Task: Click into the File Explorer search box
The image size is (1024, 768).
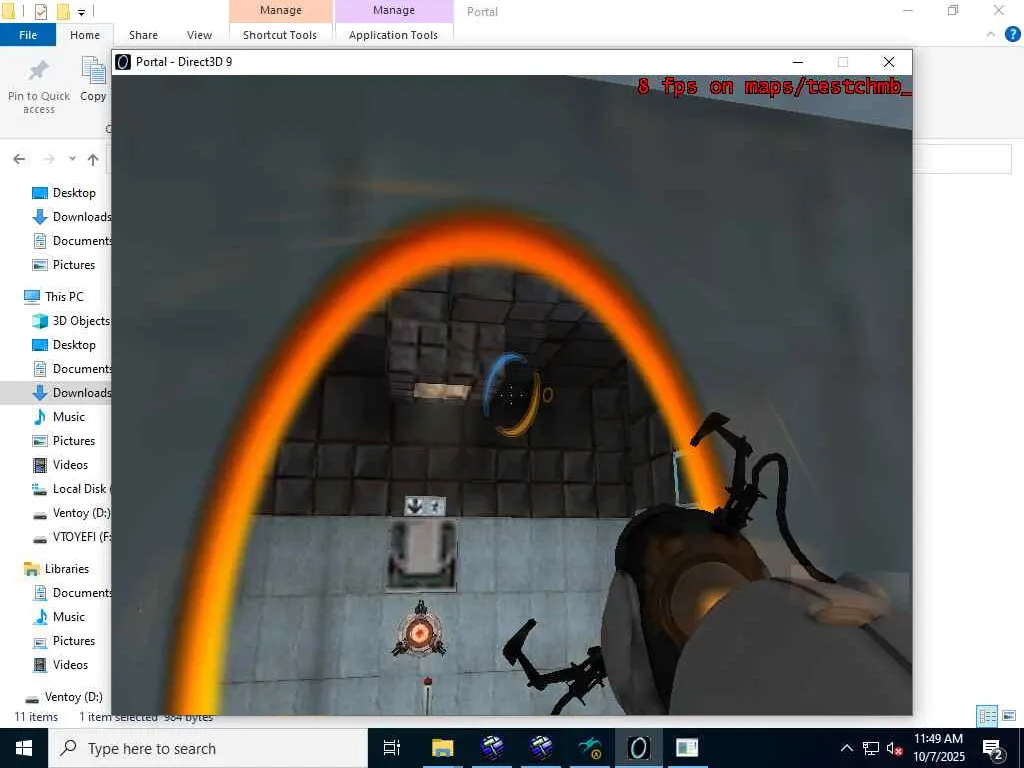Action: pyautogui.click(x=961, y=159)
